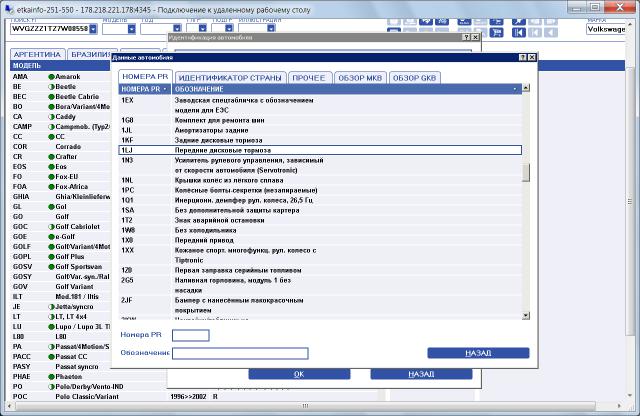Select Crafter in the model list

pos(60,157)
